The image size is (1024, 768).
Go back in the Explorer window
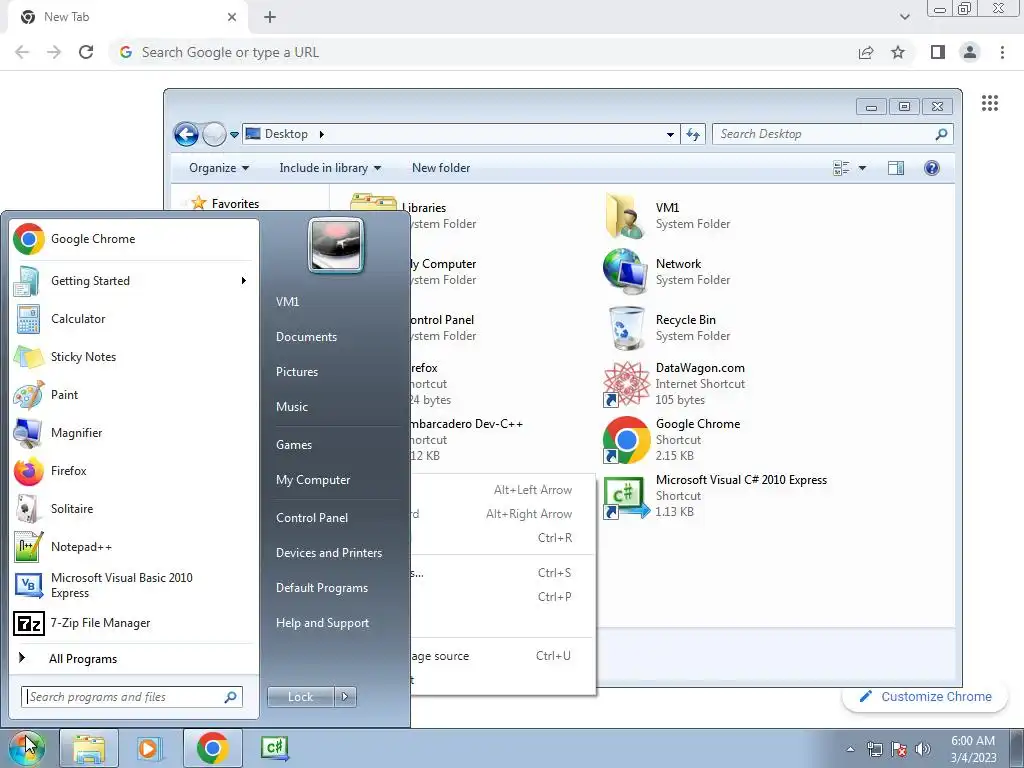[187, 135]
